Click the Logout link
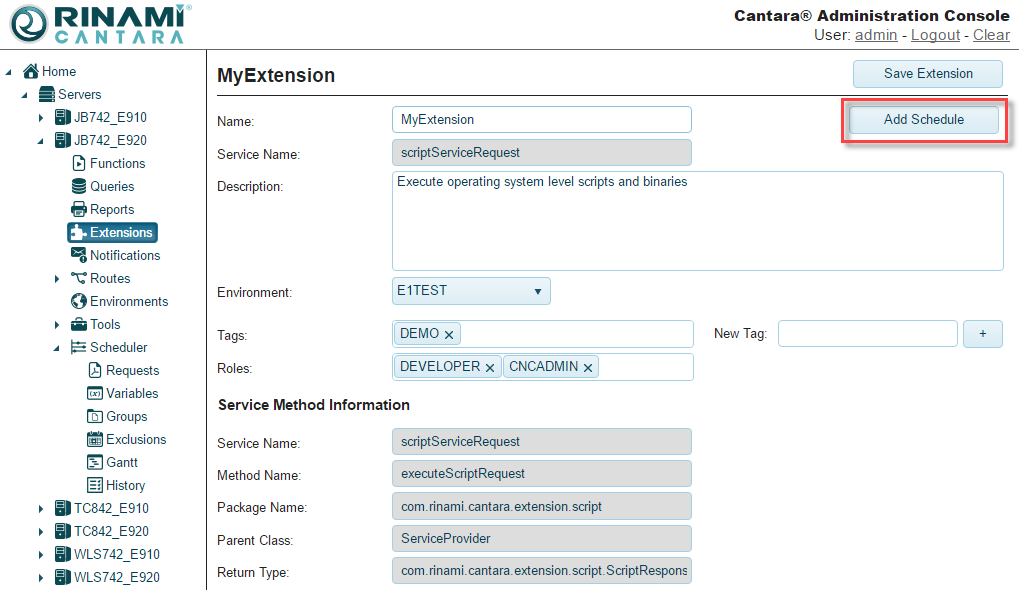The height and width of the screenshot is (590, 1019). tap(935, 35)
